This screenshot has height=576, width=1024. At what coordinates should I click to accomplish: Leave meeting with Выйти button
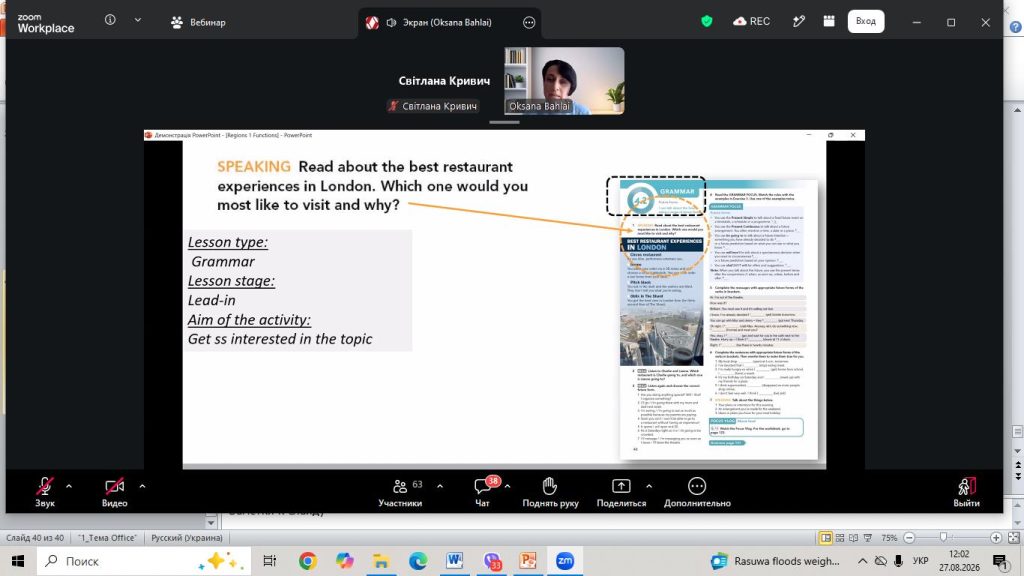pyautogui.click(x=966, y=492)
